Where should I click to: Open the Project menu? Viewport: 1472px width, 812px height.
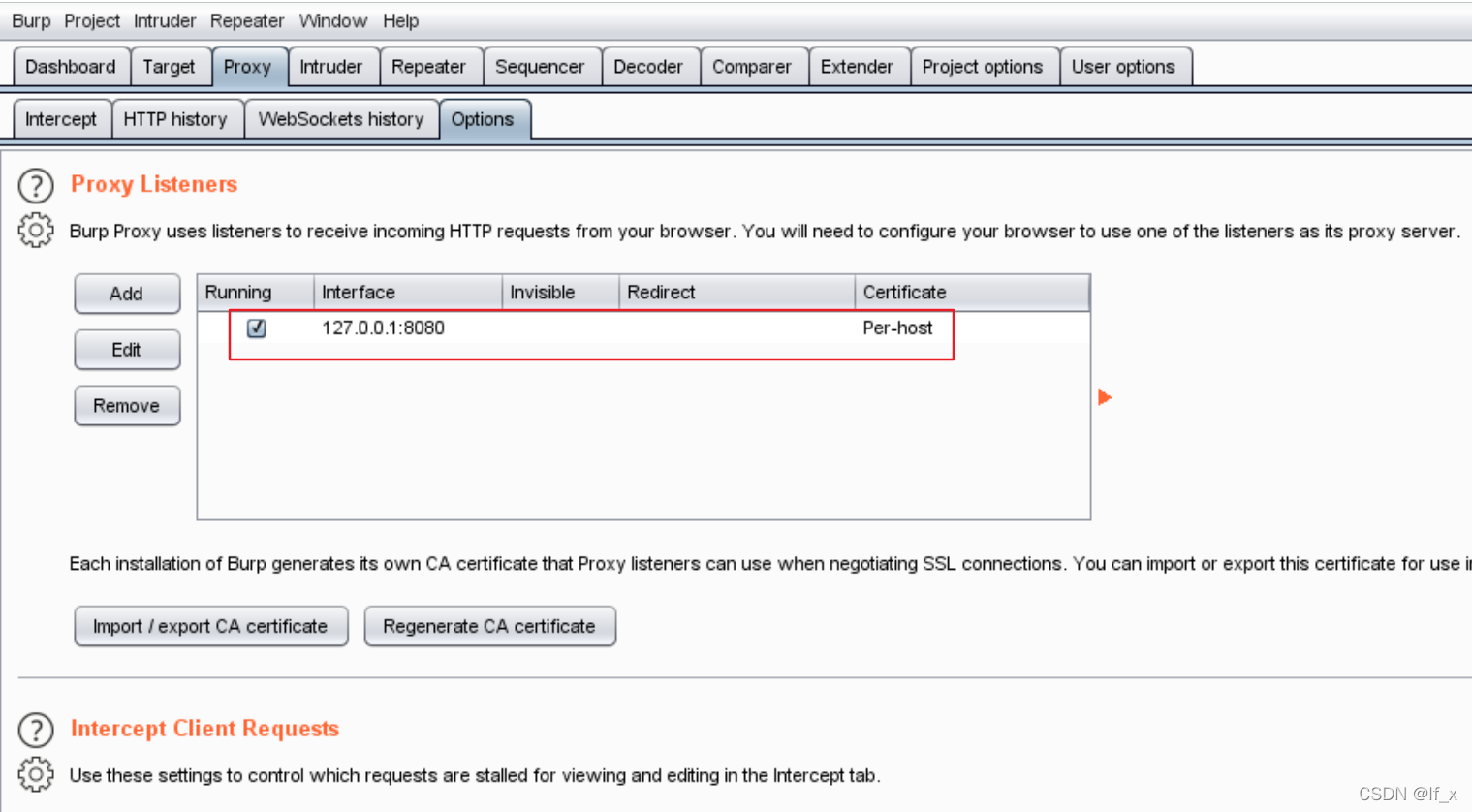92,20
